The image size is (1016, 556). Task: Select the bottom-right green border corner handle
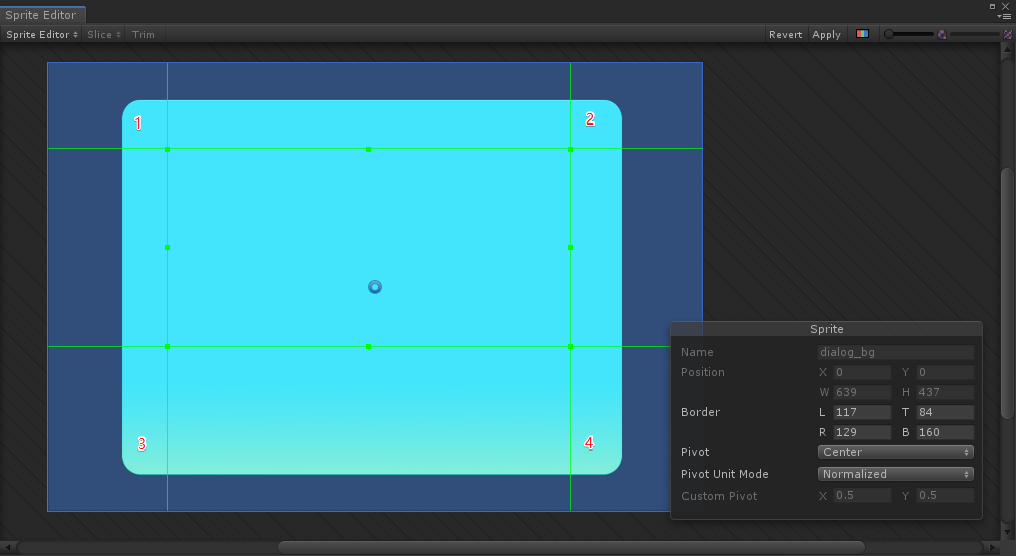(570, 347)
